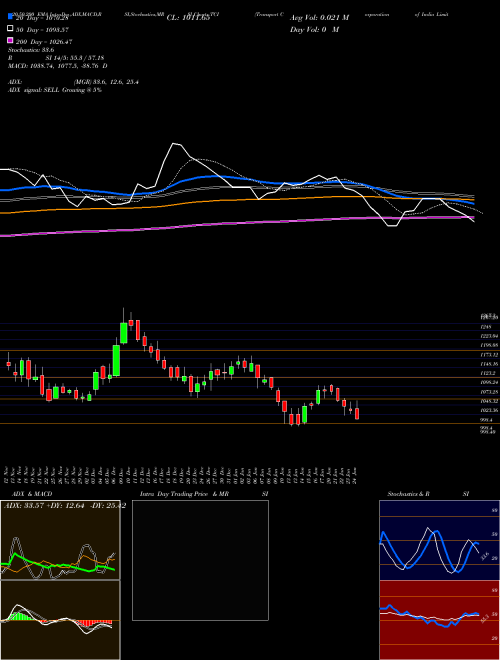Image resolution: width=500 pixels, height=660 pixels.
Task: Select the 'SI 14/5: 55.3 / 57.18' value
Action: pos(75,58)
